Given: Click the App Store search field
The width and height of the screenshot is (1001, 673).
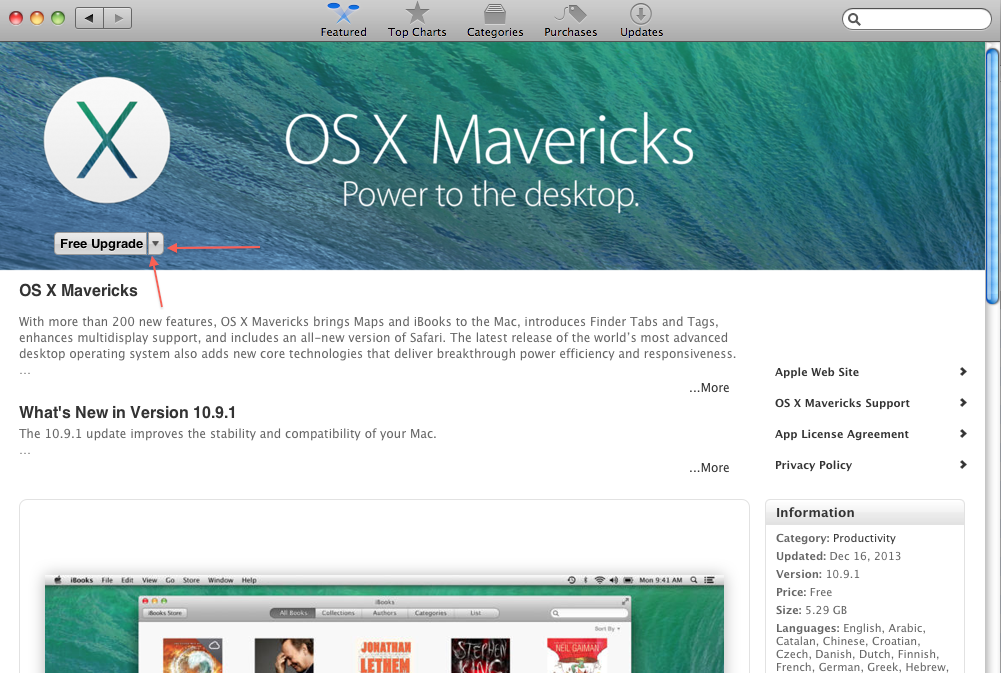Looking at the screenshot, I should [917, 19].
